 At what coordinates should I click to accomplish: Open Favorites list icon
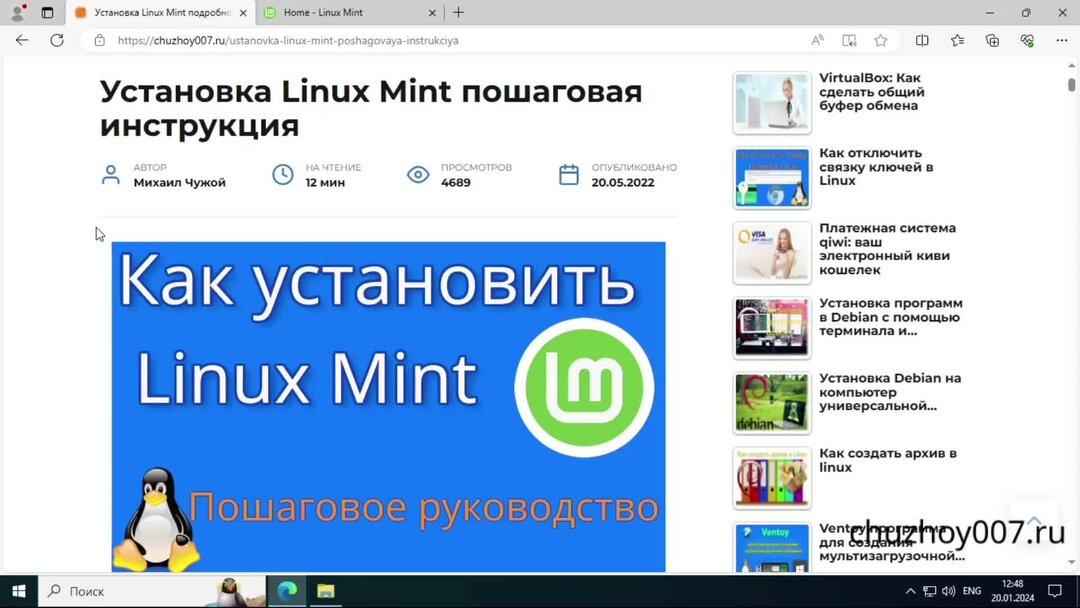tap(957, 41)
